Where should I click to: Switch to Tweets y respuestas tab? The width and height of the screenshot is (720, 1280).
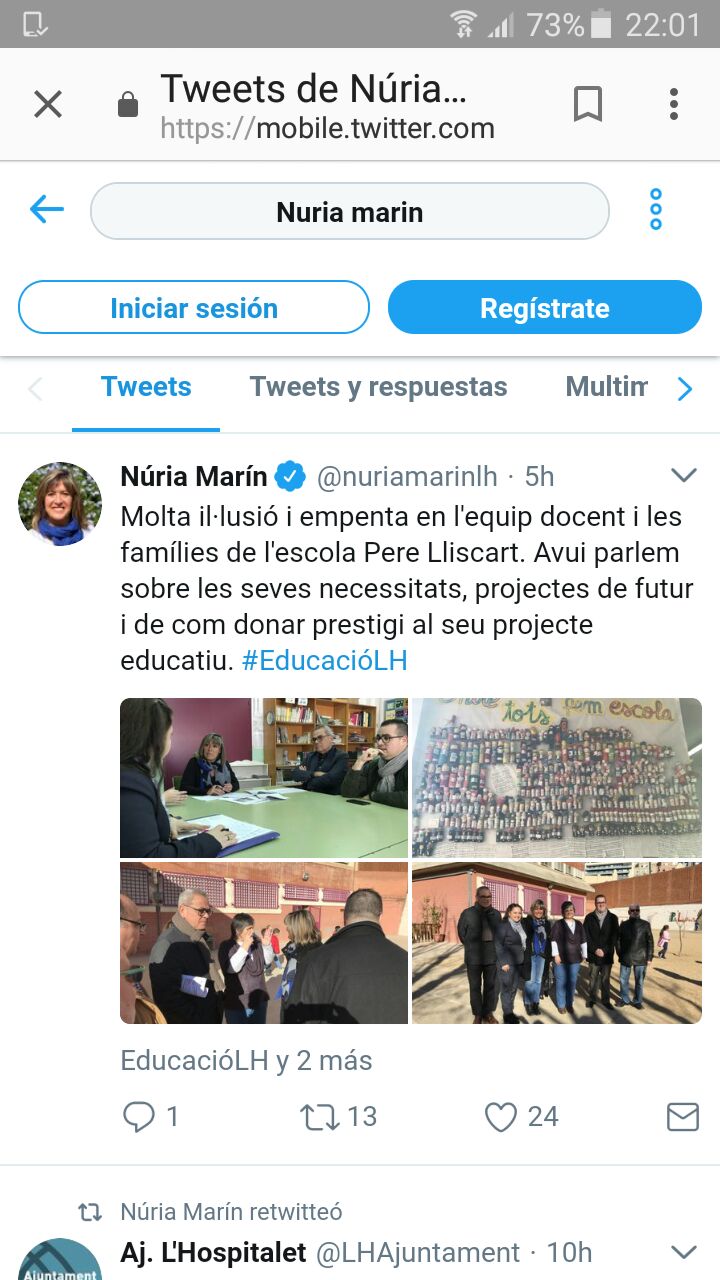[378, 387]
